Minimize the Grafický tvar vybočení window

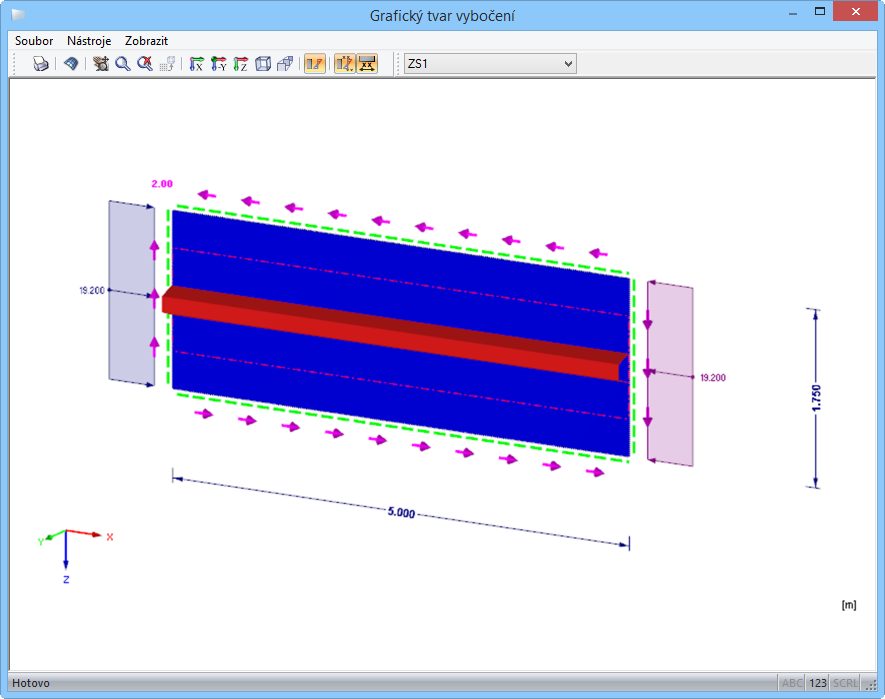793,12
